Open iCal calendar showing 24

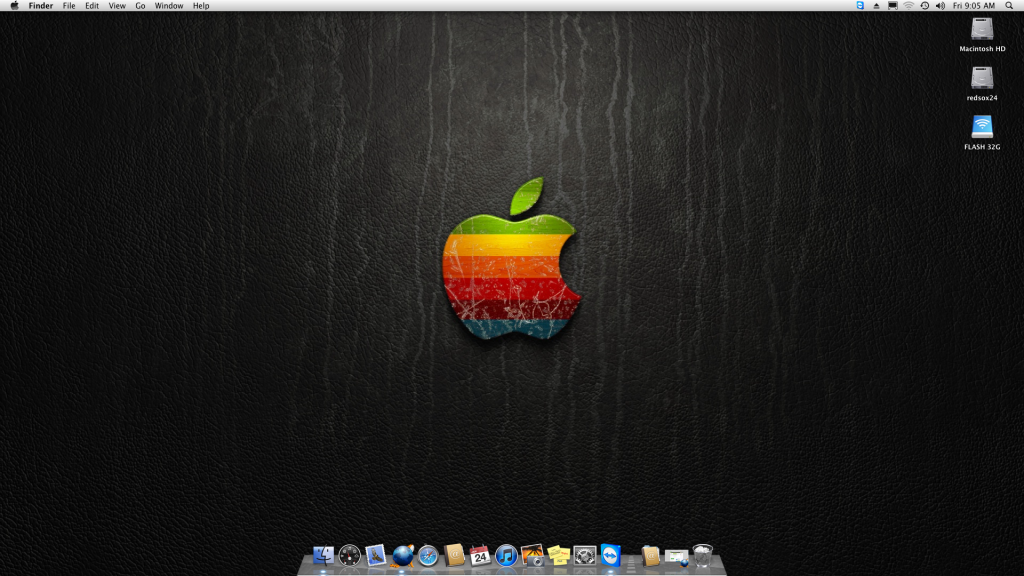pos(480,556)
